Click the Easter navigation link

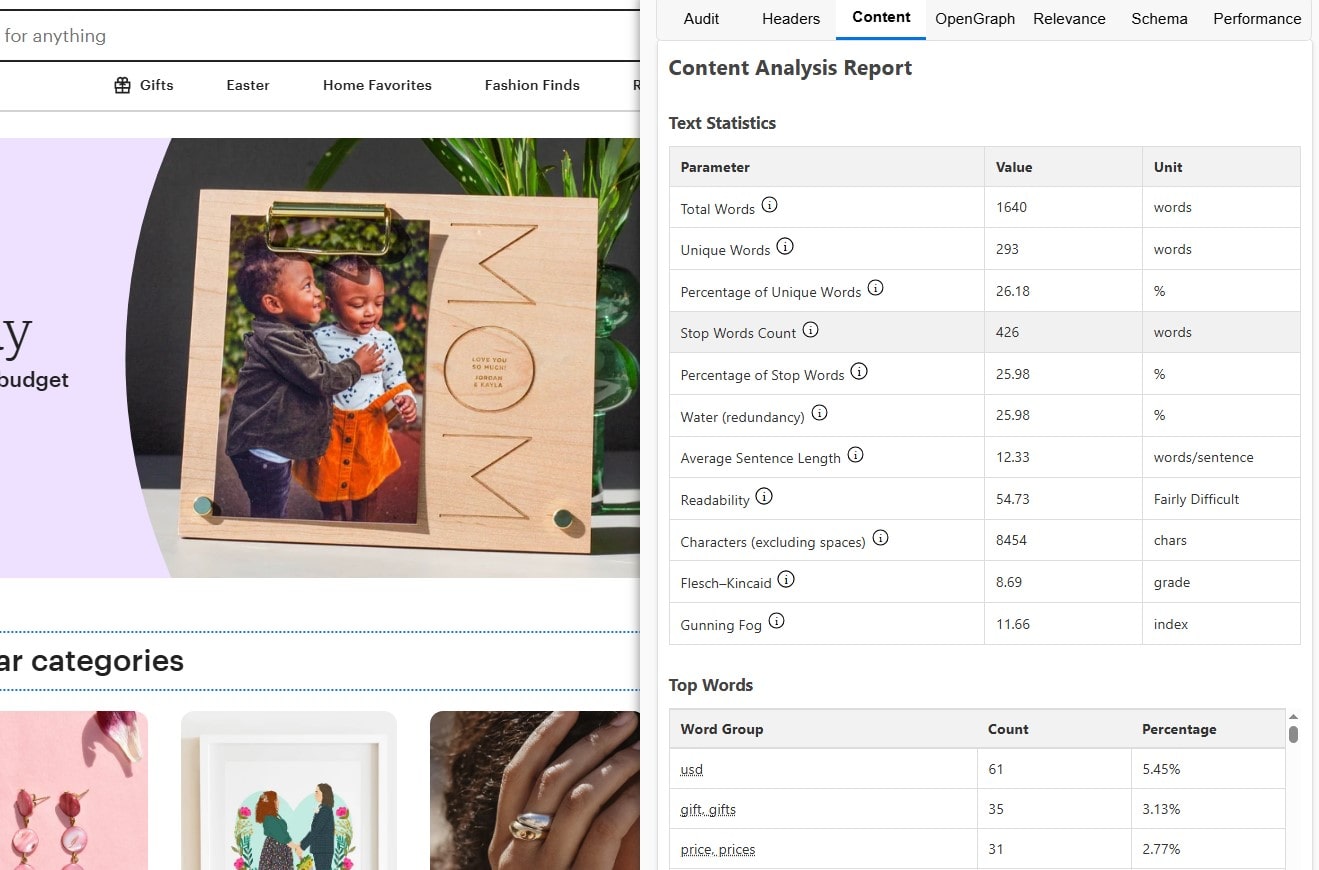coord(247,85)
